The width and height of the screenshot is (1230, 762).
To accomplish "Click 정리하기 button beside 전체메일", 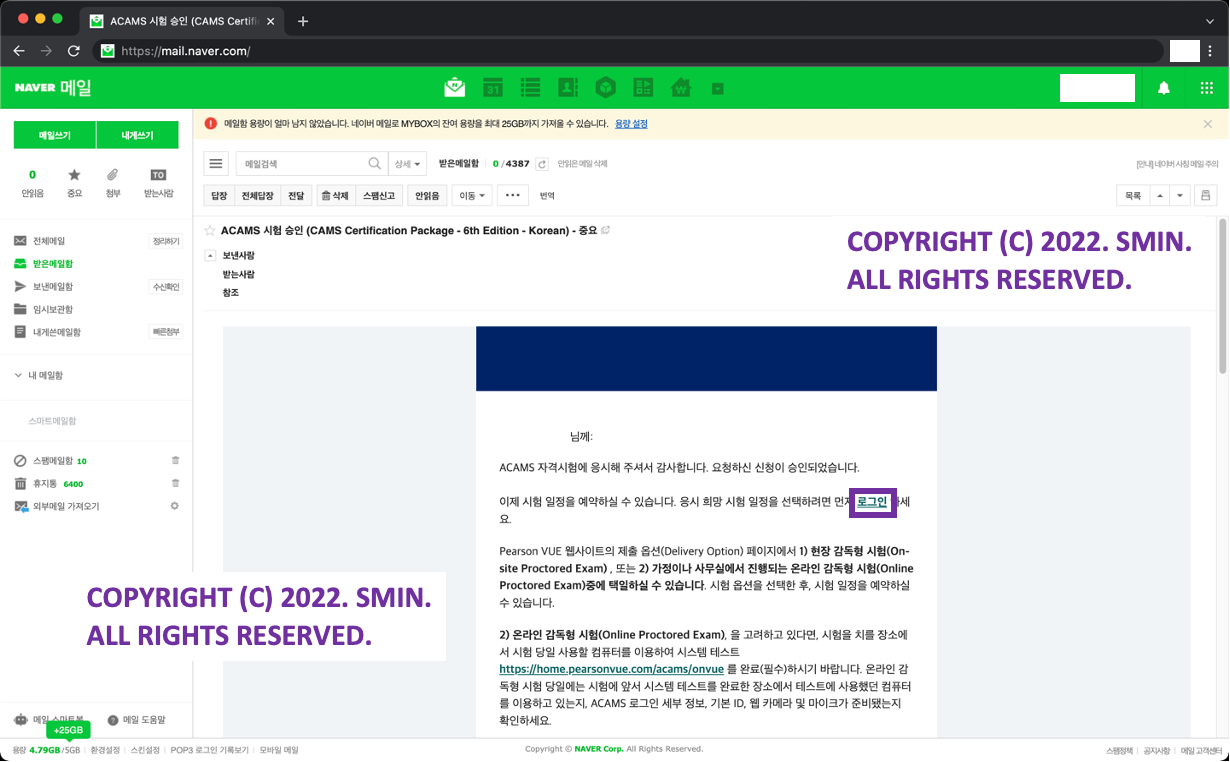I will coord(165,241).
